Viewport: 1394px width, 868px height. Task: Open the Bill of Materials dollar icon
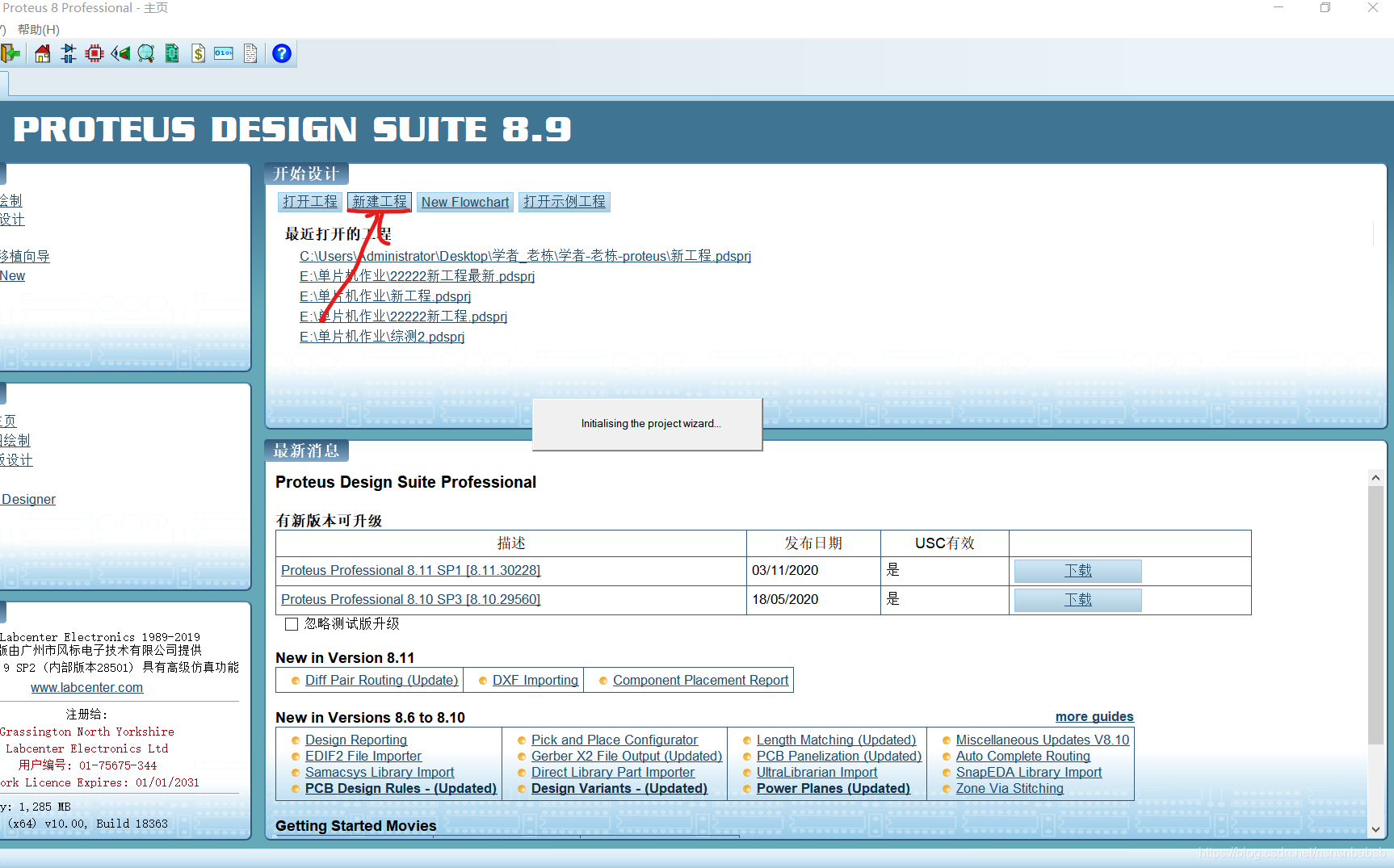coord(198,53)
